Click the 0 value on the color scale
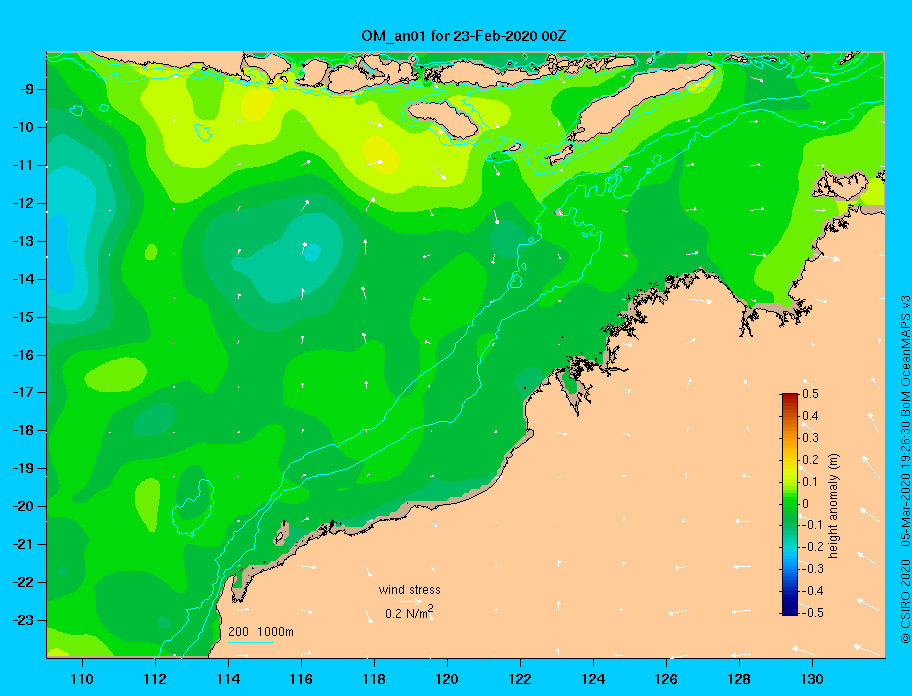 point(806,503)
